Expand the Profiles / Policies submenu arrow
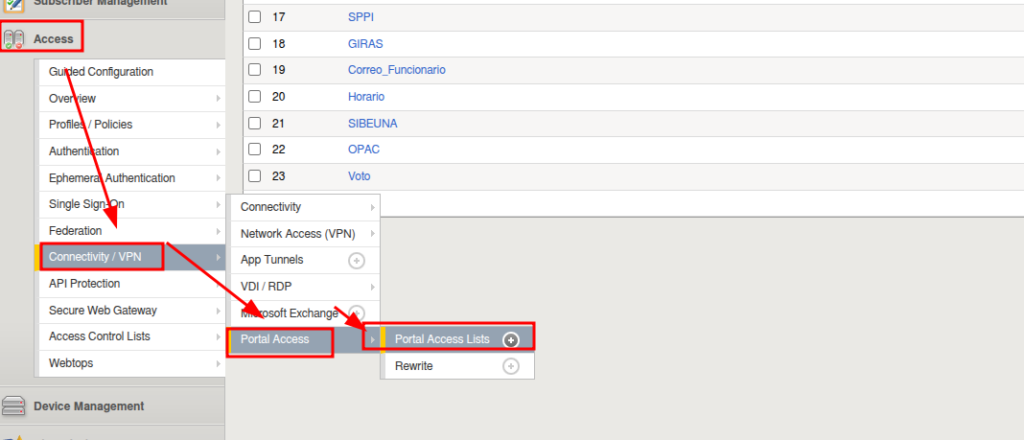 click(x=217, y=125)
